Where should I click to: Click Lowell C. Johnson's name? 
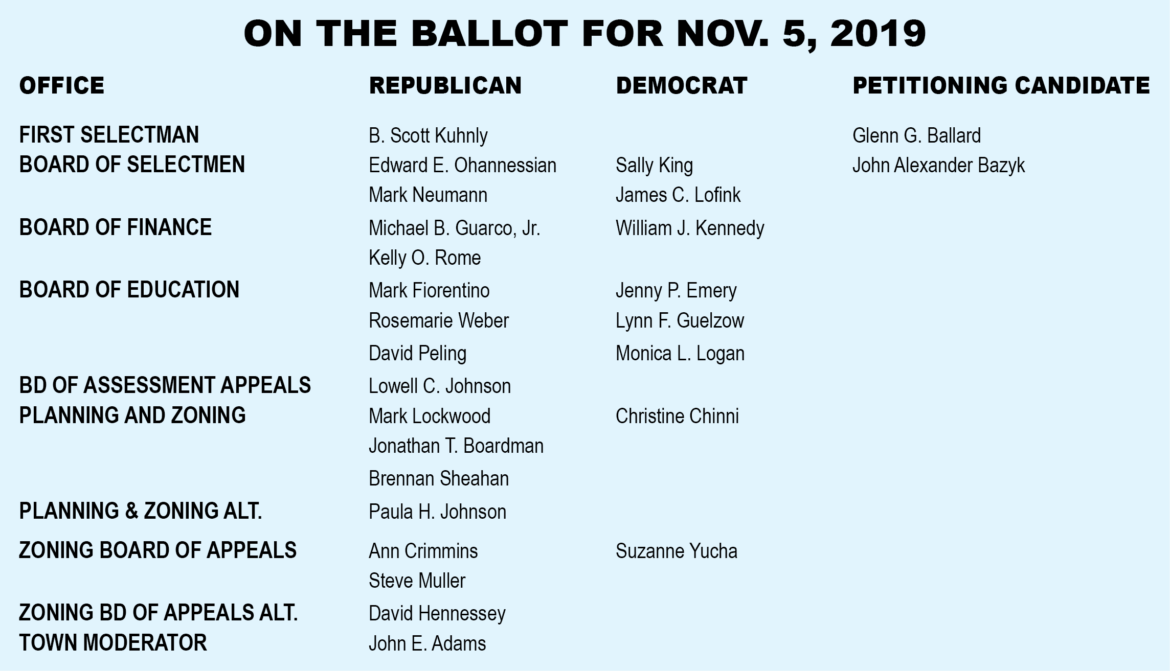439,386
